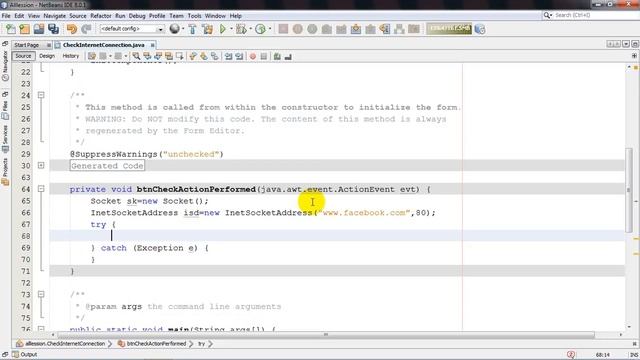This screenshot has width=640, height=360.
Task: Expand the Generated Code fold at line 30
Action: pyautogui.click(x=41, y=165)
